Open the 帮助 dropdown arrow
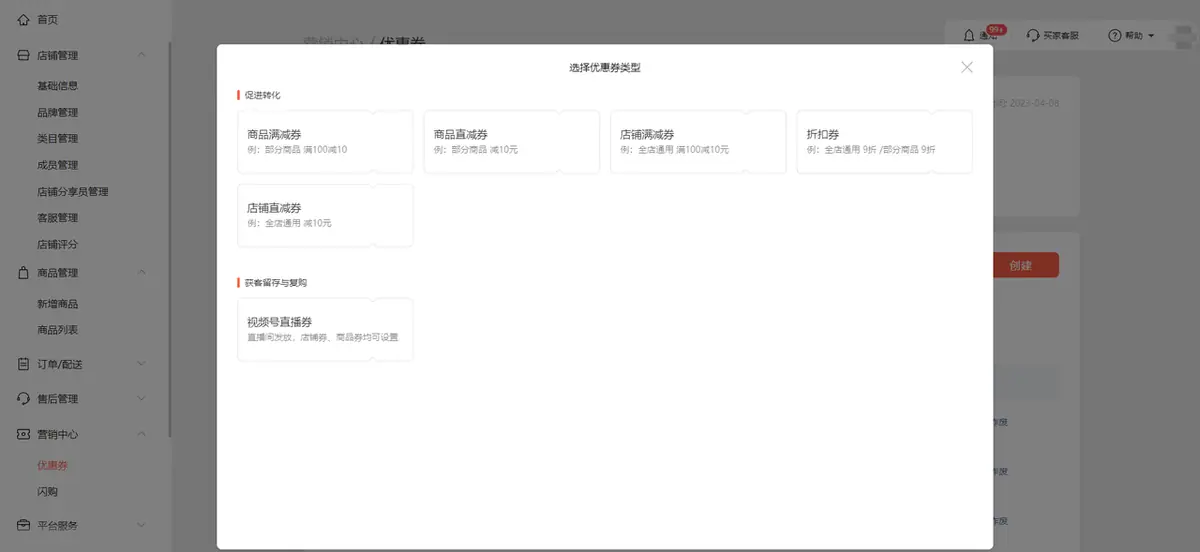This screenshot has width=1200, height=552. point(1151,36)
